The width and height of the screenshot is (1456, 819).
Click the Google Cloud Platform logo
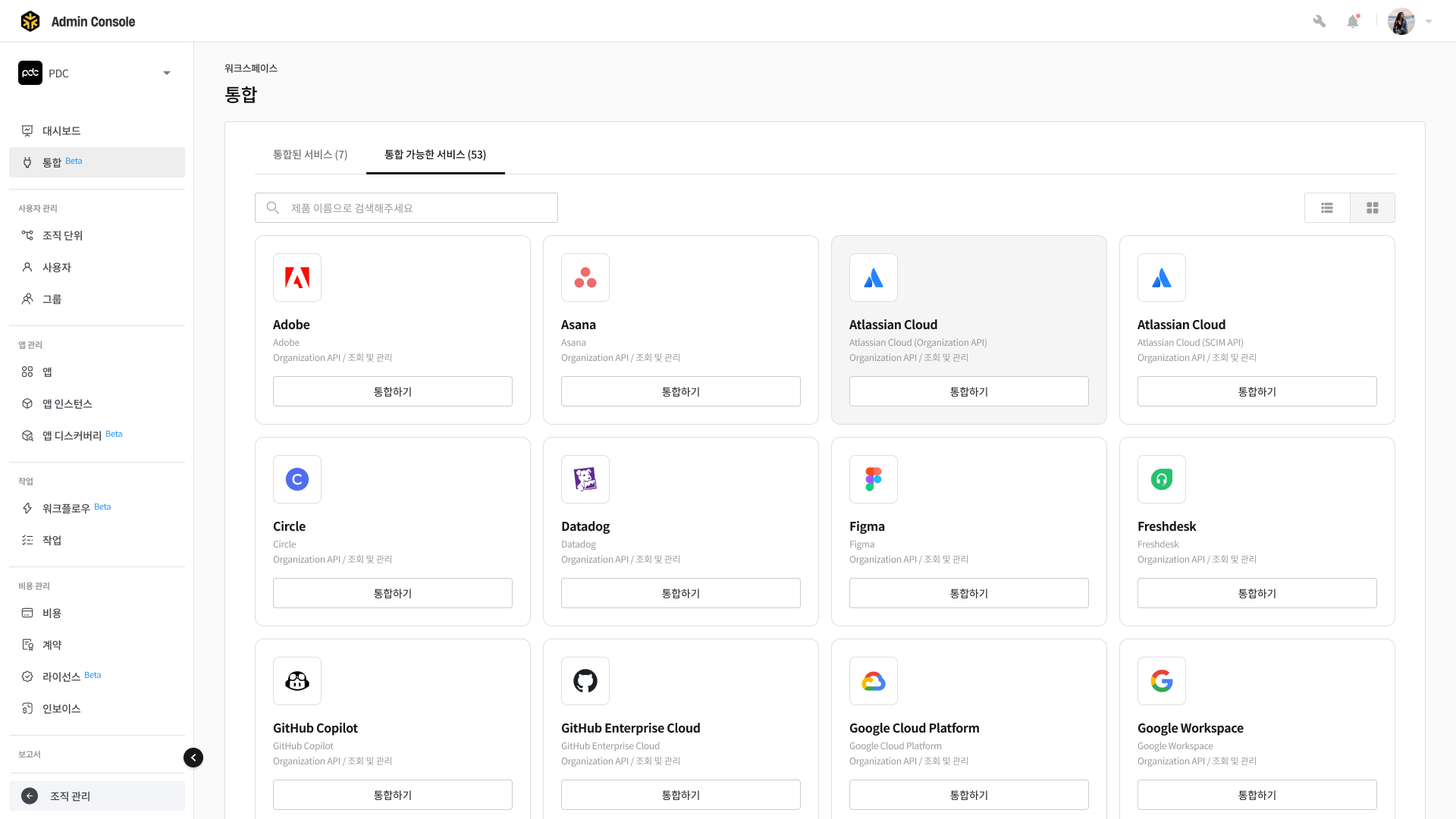pyautogui.click(x=874, y=681)
